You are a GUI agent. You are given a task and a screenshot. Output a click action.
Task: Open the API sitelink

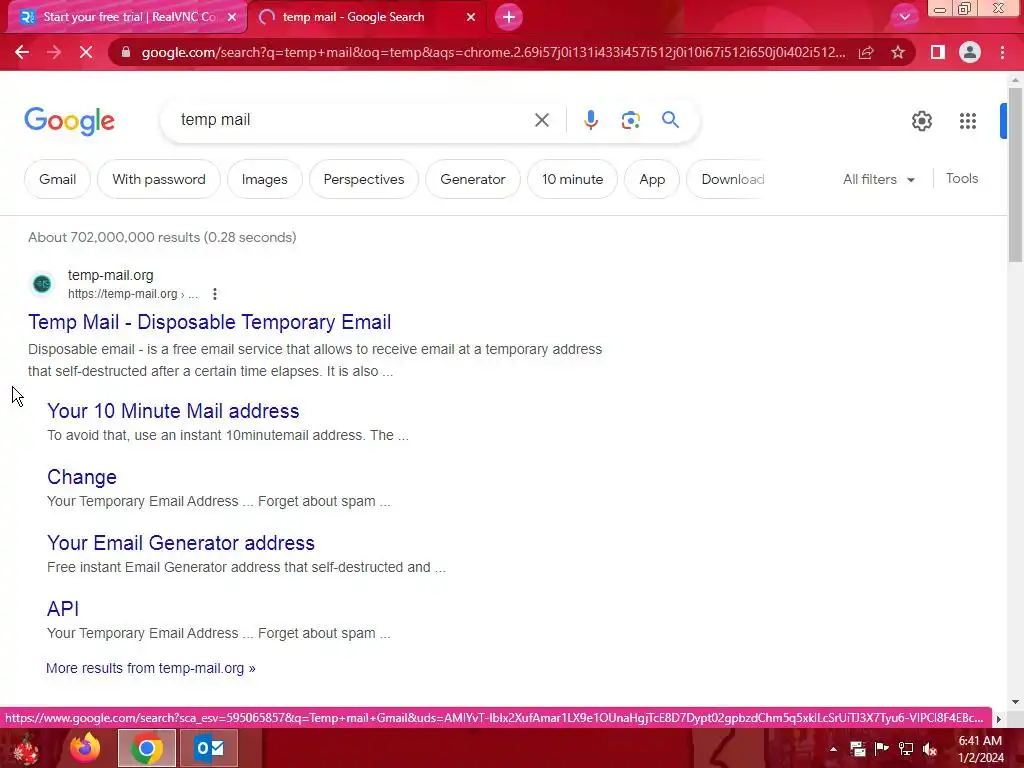pos(63,609)
